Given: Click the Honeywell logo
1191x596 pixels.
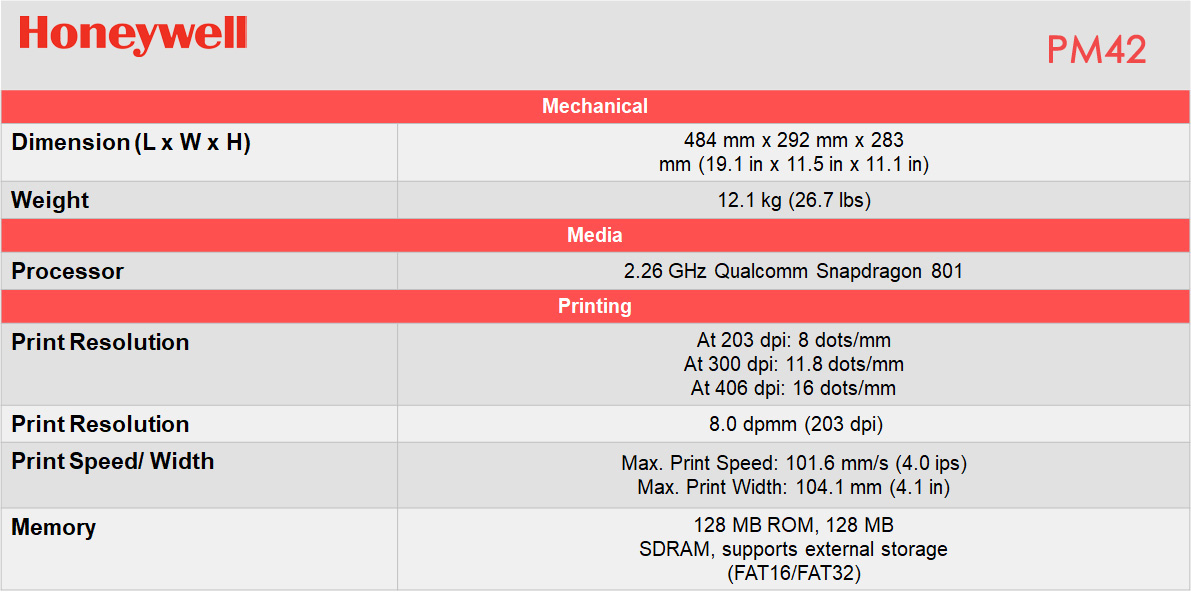Looking at the screenshot, I should (x=133, y=35).
